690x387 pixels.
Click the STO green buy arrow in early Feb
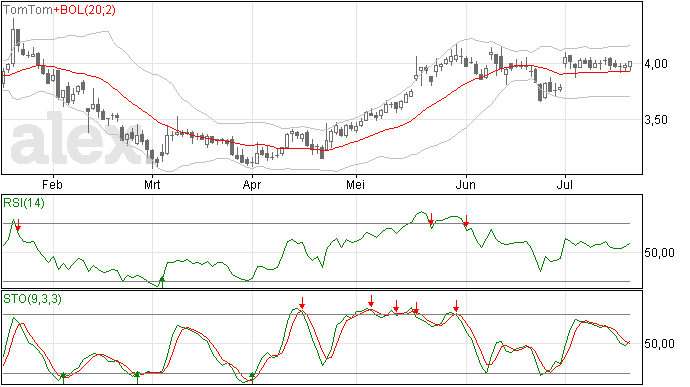(x=63, y=378)
